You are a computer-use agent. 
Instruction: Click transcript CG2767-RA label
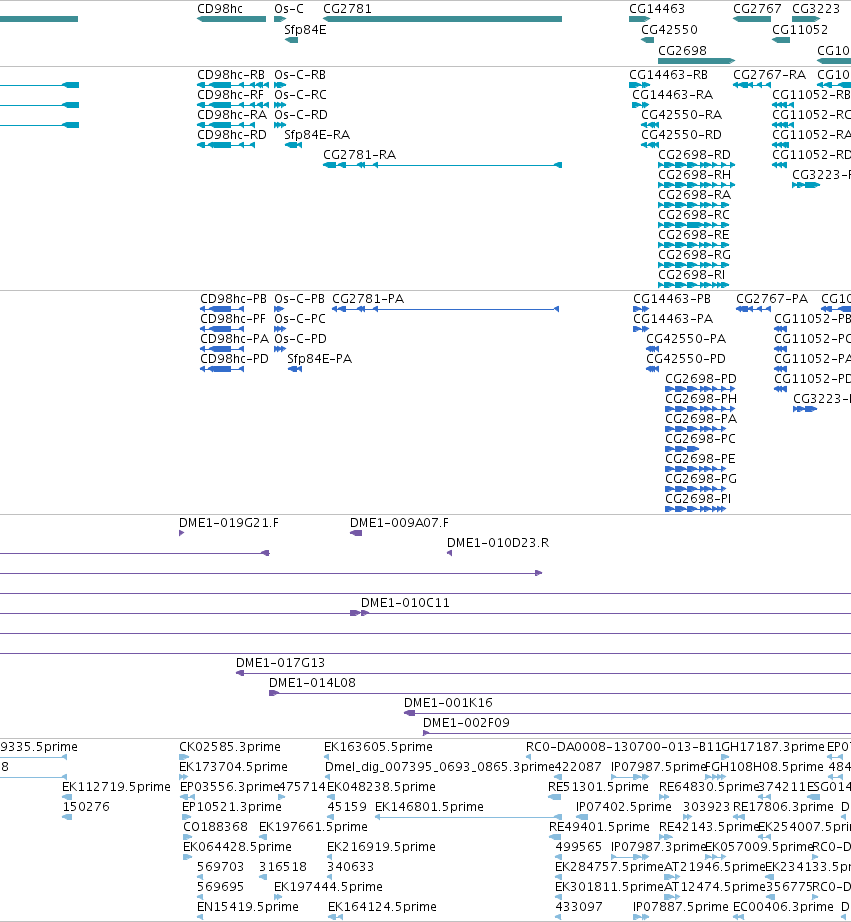click(769, 75)
